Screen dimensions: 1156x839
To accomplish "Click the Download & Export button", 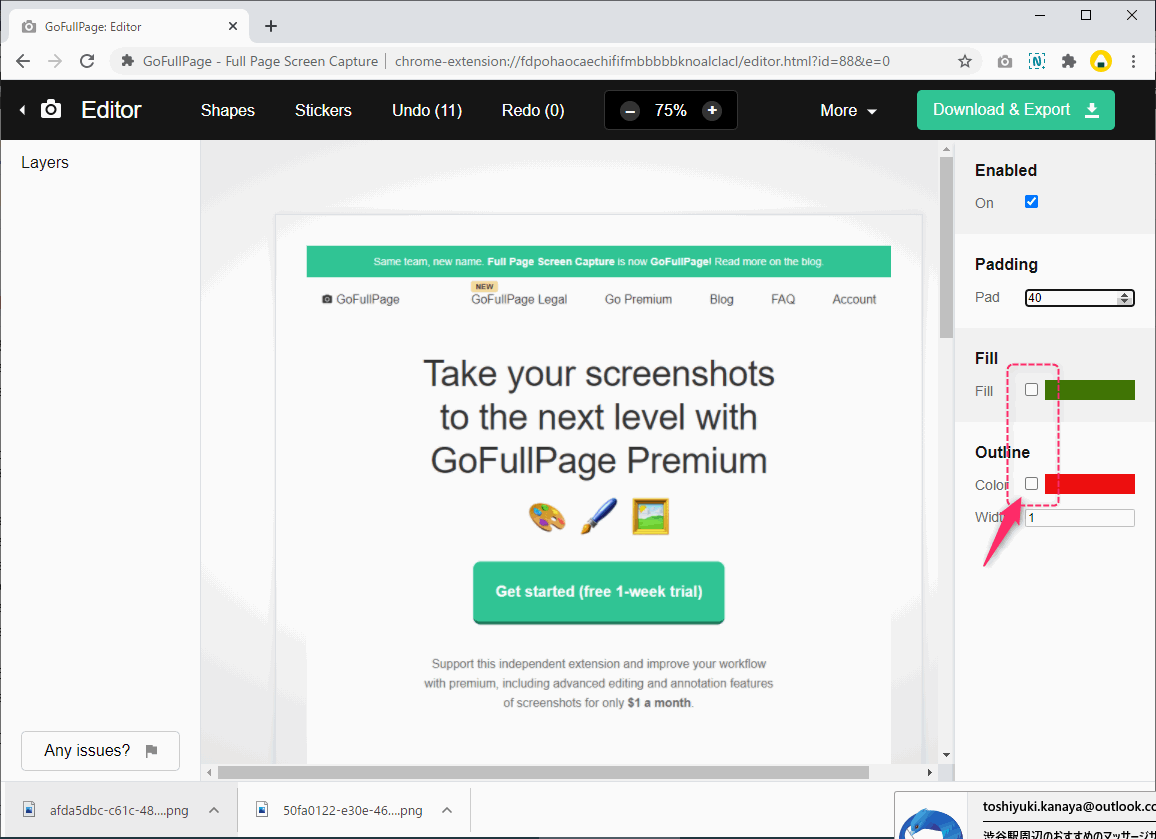I will coord(1015,110).
